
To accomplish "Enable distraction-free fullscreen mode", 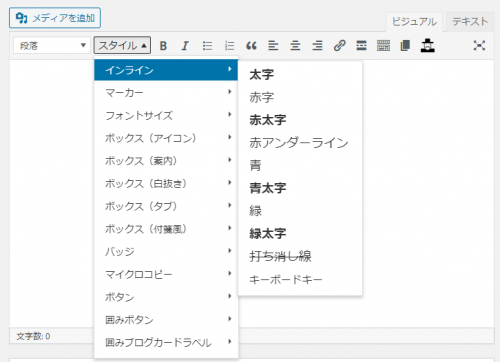I will click(479, 45).
